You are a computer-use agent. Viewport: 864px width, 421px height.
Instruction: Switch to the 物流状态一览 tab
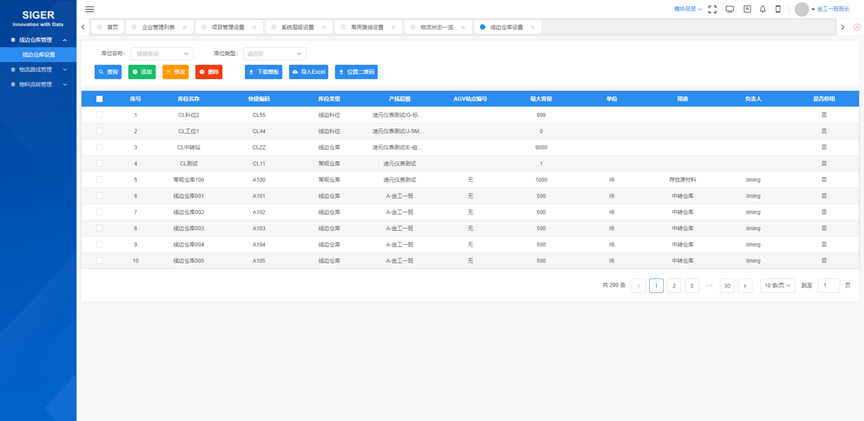[437, 27]
